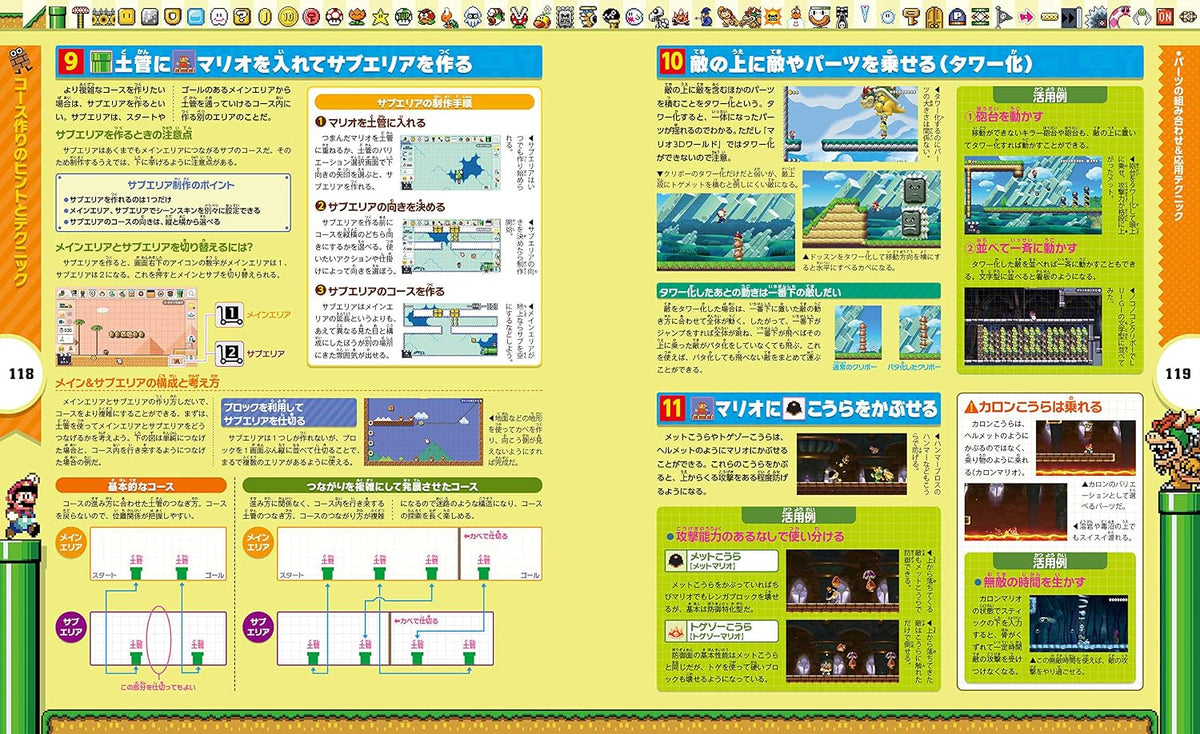Click the green warp pipe icon in the top strip
The height and width of the screenshot is (734, 1200).
tap(56, 16)
